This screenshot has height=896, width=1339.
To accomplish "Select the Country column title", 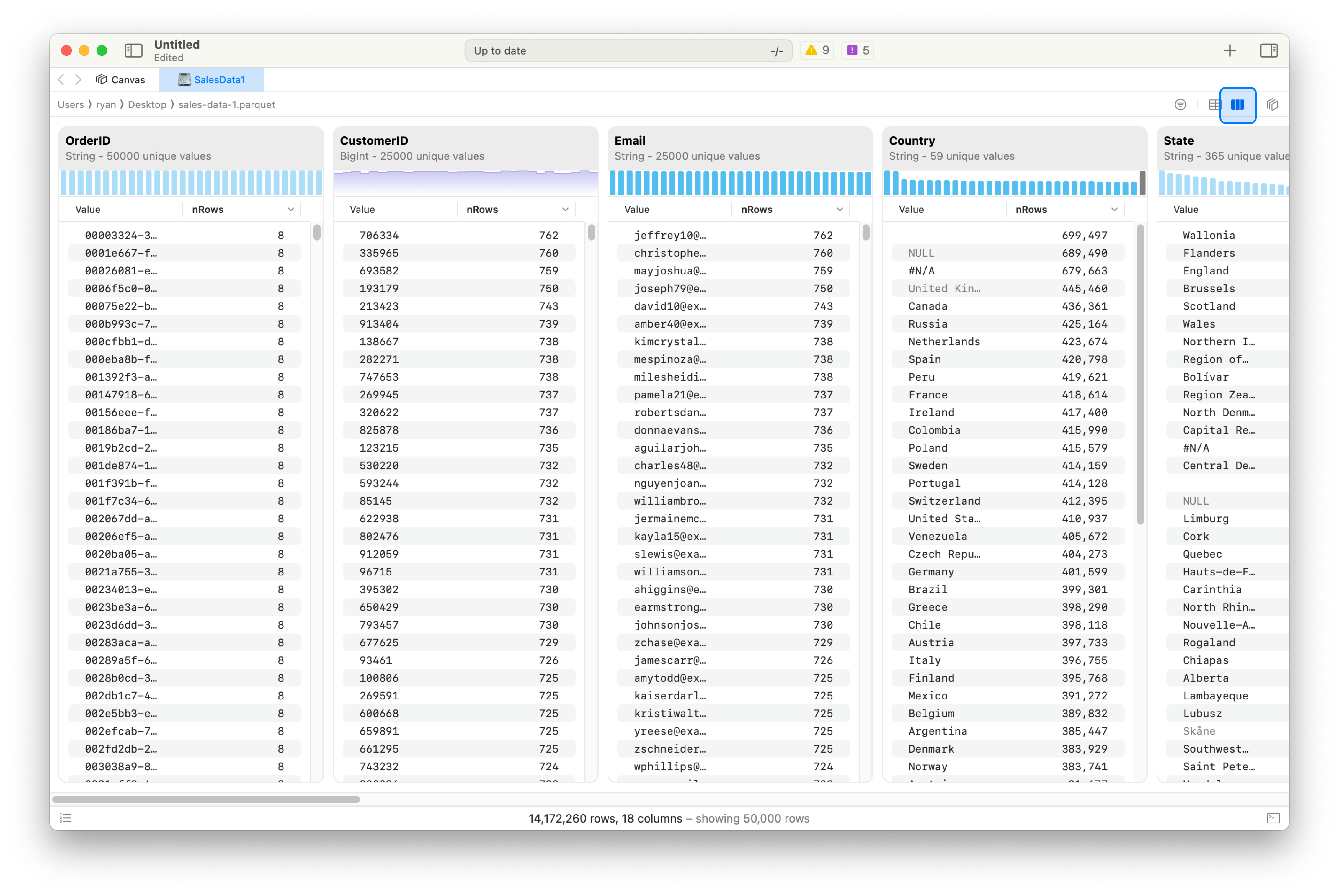I will pos(912,140).
